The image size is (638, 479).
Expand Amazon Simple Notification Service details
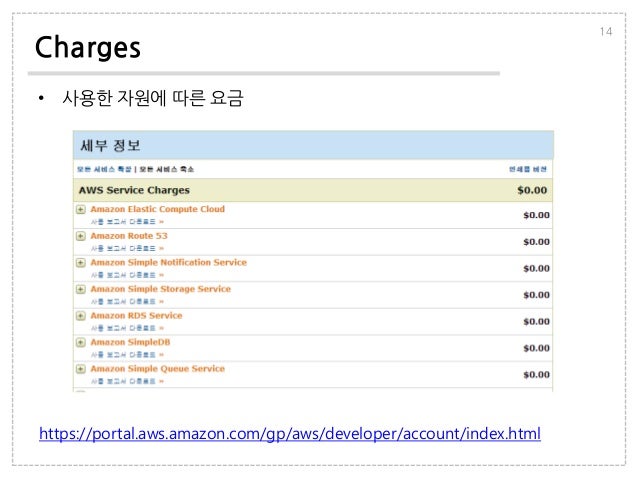81,262
